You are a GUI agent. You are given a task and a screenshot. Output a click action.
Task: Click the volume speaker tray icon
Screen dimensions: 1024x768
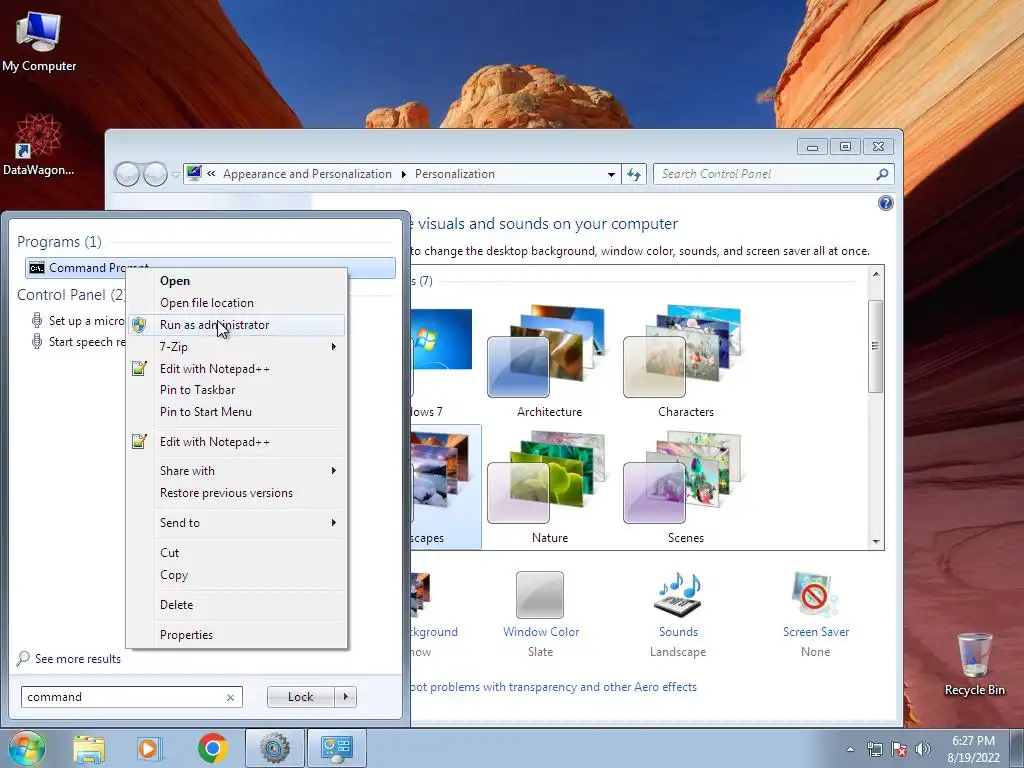click(x=922, y=749)
